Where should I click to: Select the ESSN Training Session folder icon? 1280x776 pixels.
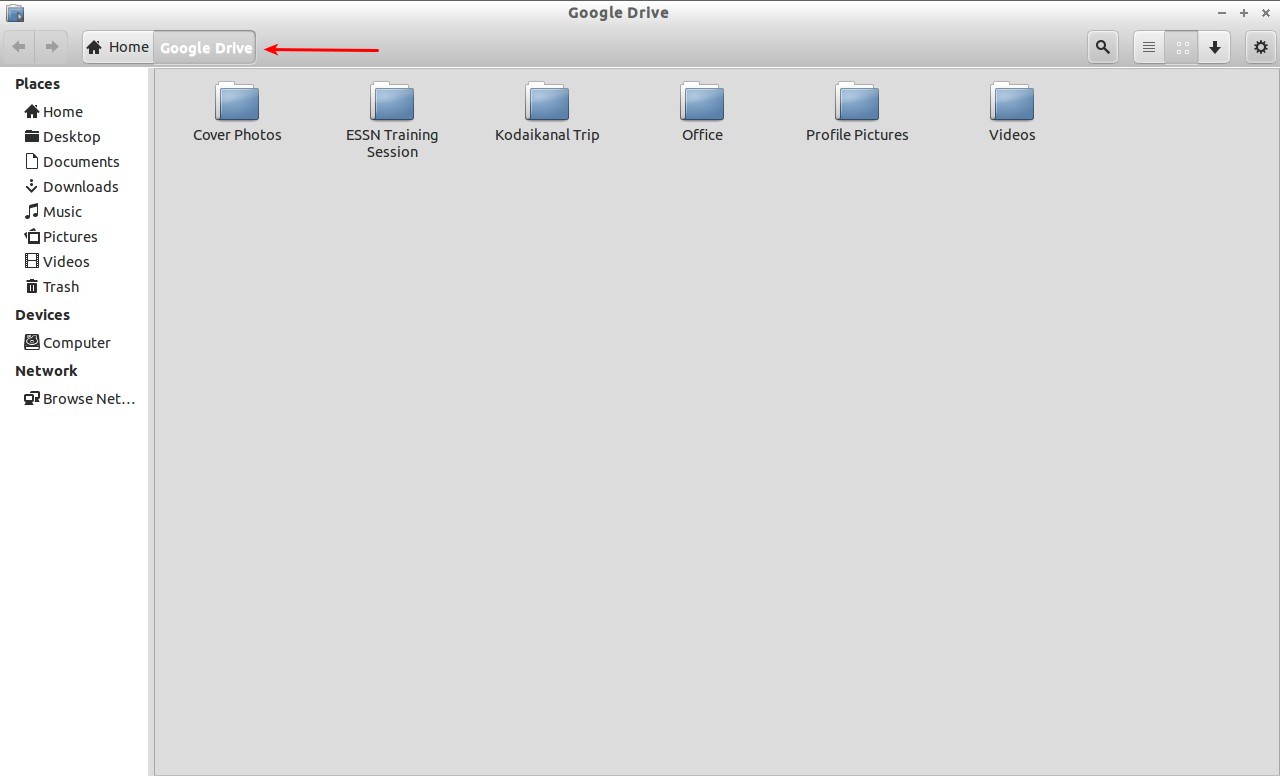392,102
